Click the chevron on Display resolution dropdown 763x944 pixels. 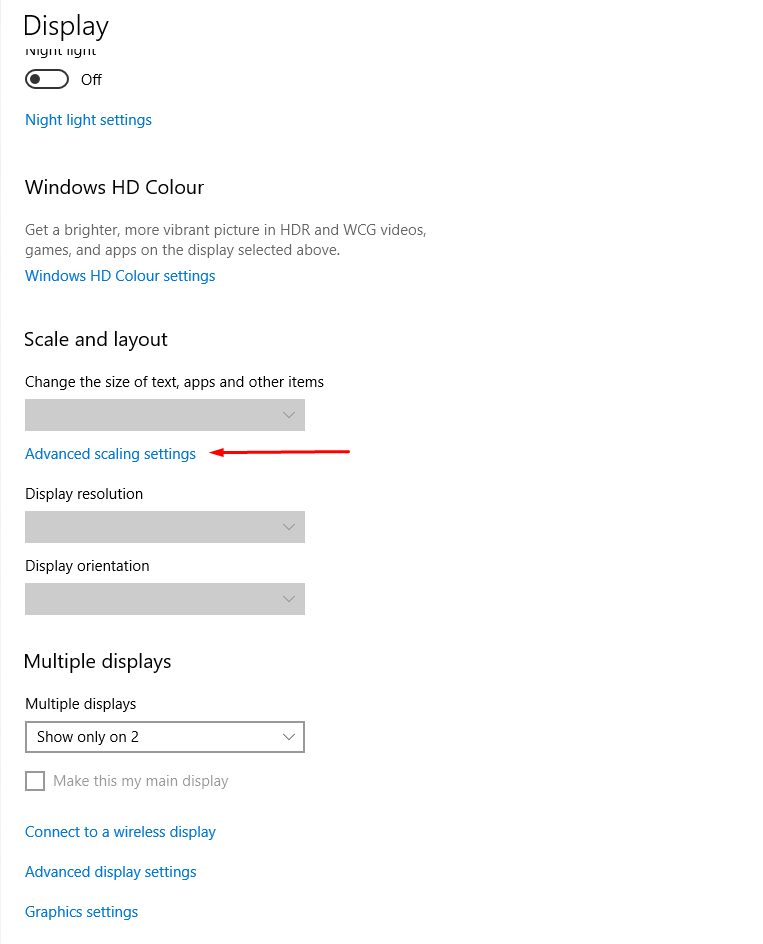coord(289,527)
